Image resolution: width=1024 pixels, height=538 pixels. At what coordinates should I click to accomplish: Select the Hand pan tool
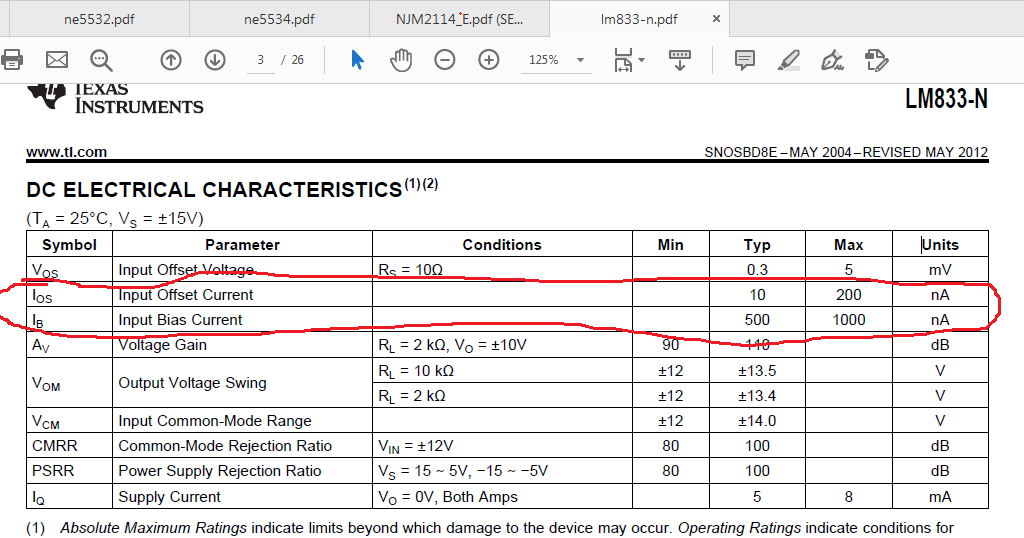401,60
